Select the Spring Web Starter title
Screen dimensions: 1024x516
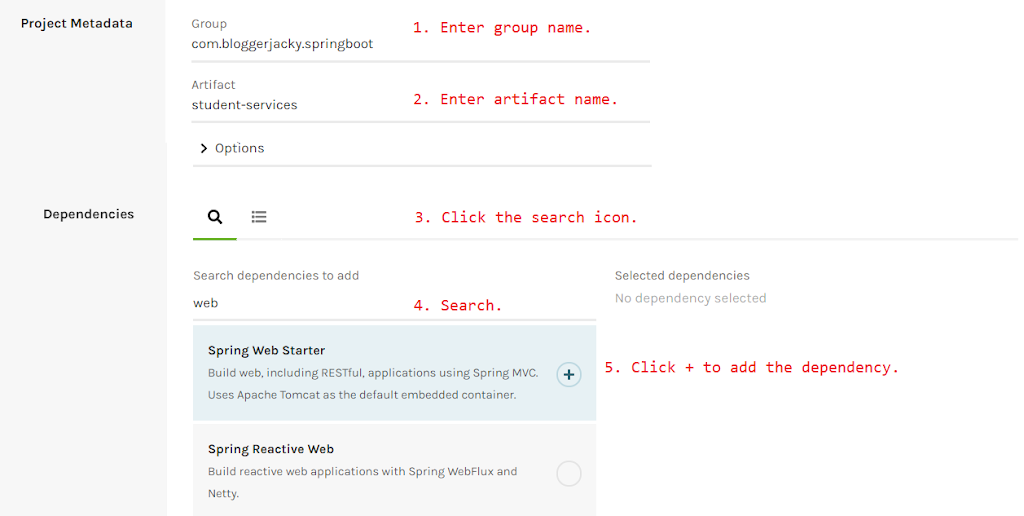[266, 351]
